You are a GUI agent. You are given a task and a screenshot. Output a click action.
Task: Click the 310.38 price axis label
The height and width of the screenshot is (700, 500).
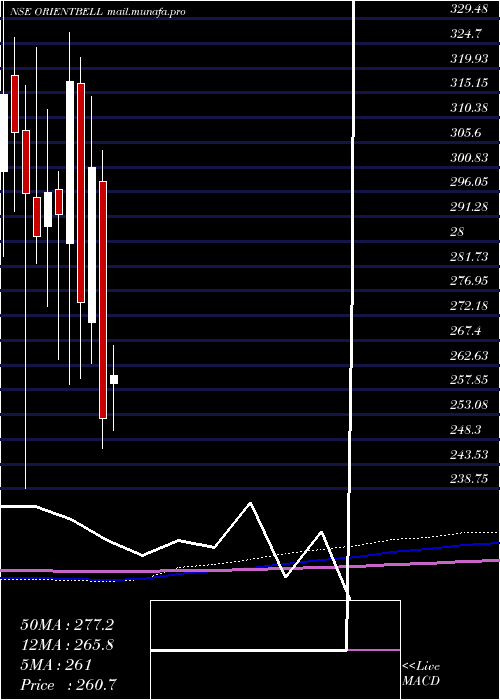pos(468,108)
